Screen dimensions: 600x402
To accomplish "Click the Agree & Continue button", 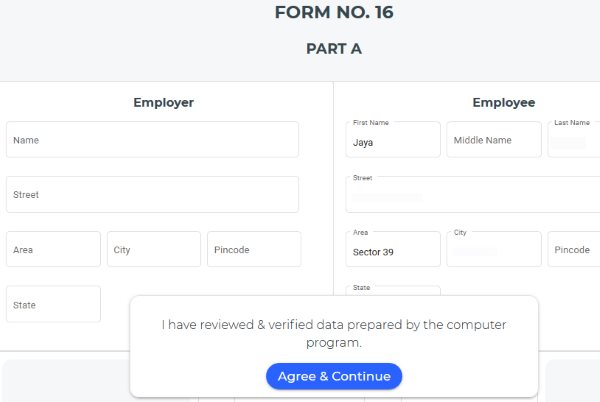I will click(x=334, y=376).
